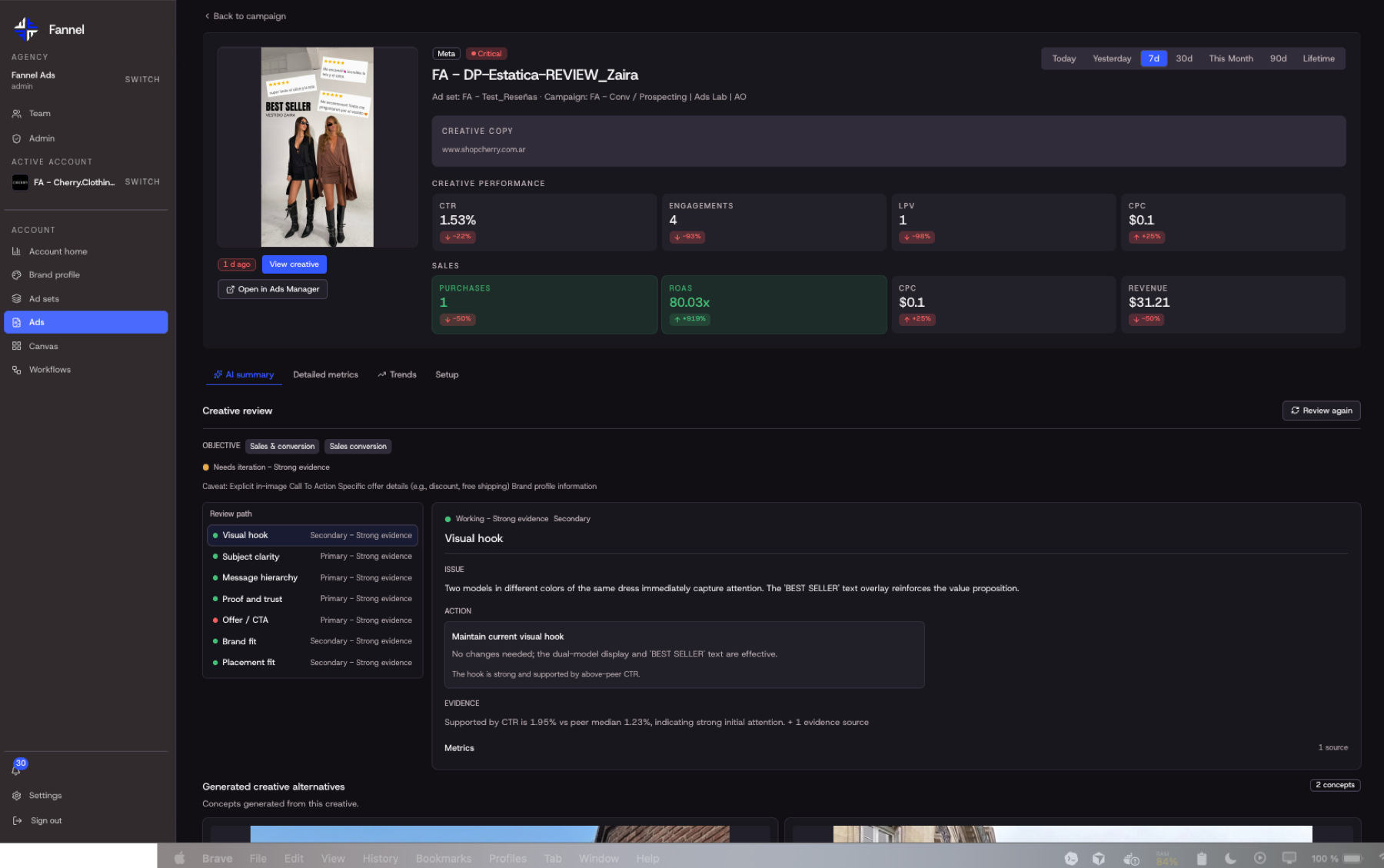This screenshot has height=868, width=1384.
Task: Expand the Metrics evidence section
Action: pos(896,748)
